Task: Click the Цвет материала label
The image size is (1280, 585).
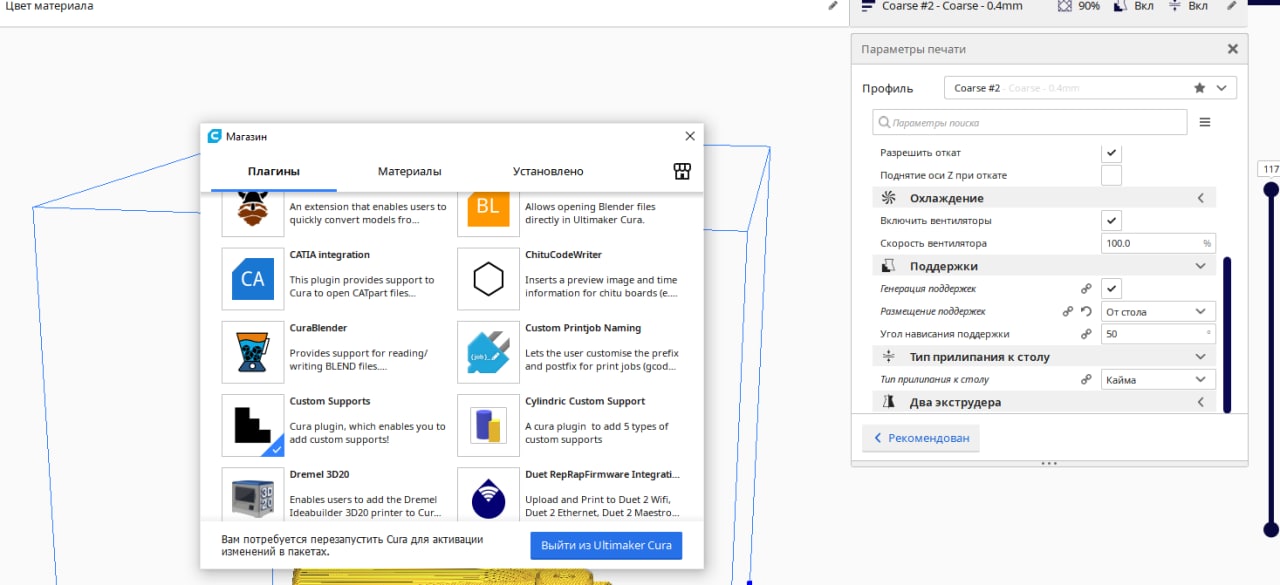Action: 47,6
